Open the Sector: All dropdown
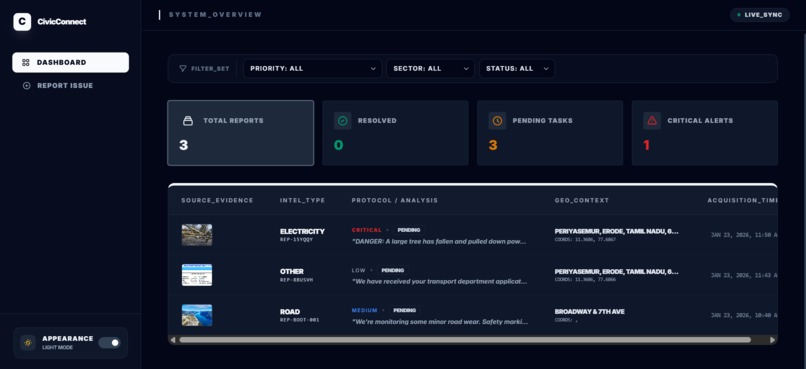Screen dimensions: 806x369 430,68
